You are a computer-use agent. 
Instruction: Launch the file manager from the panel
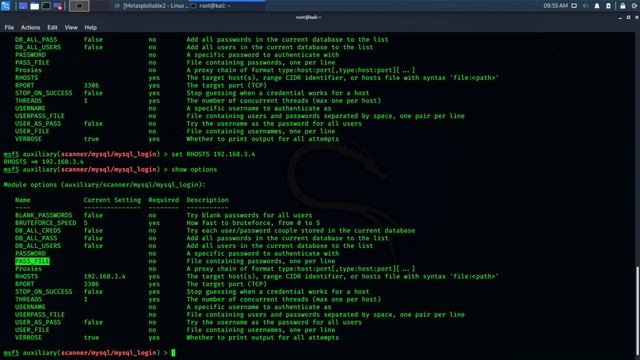point(35,6)
